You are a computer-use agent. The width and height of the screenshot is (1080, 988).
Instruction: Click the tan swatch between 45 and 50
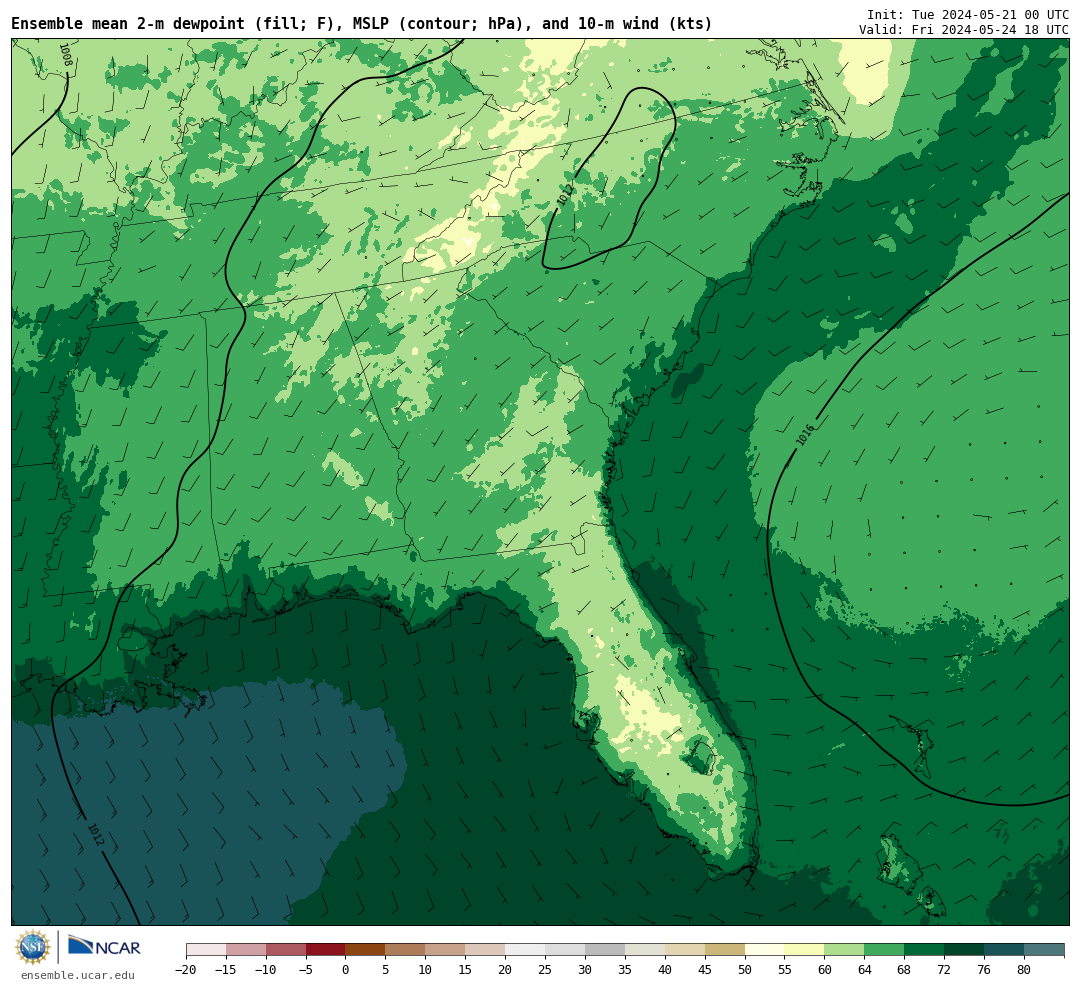(725, 950)
